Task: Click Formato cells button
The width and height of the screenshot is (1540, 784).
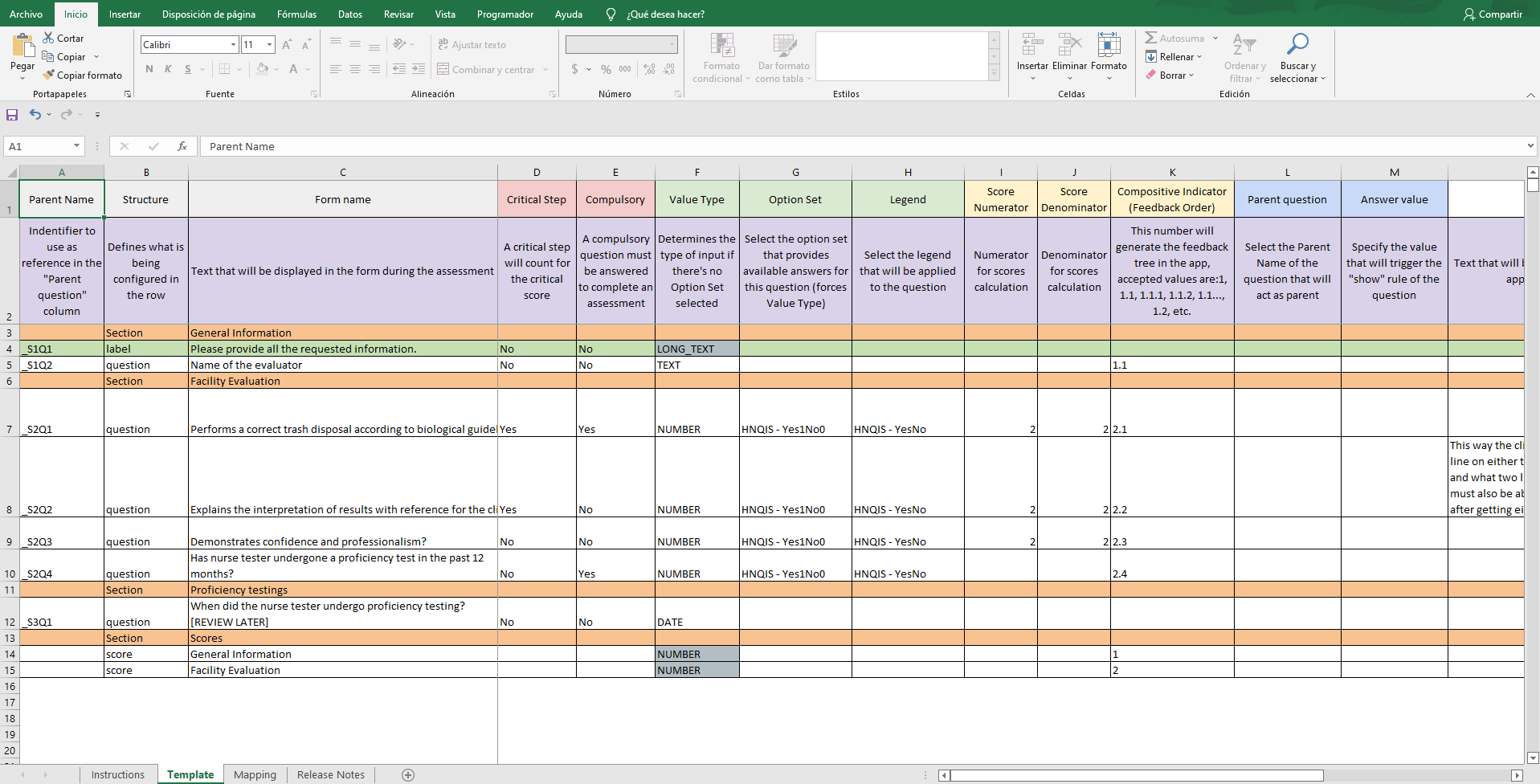Action: click(x=1109, y=55)
